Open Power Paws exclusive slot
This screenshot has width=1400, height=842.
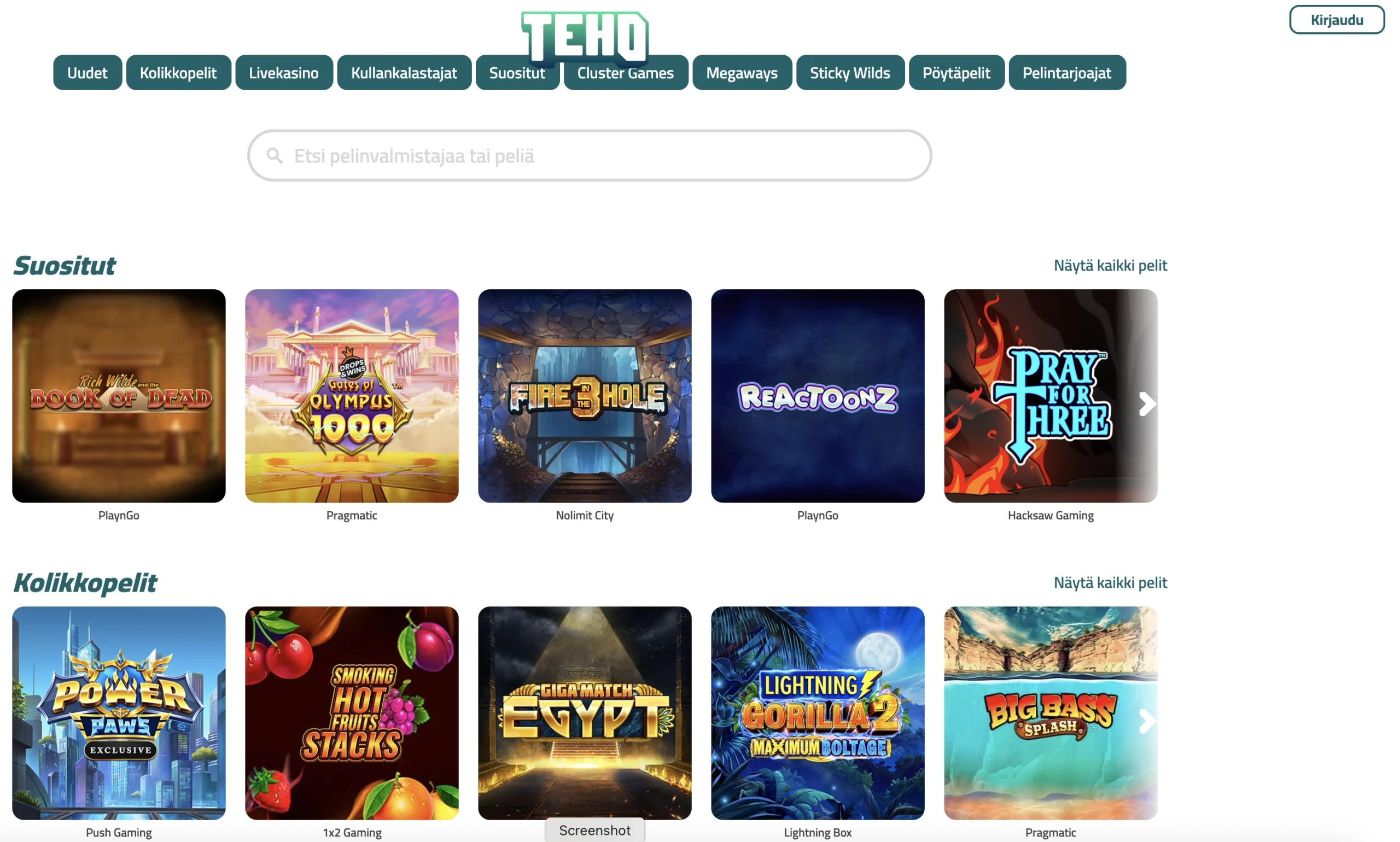click(x=119, y=712)
